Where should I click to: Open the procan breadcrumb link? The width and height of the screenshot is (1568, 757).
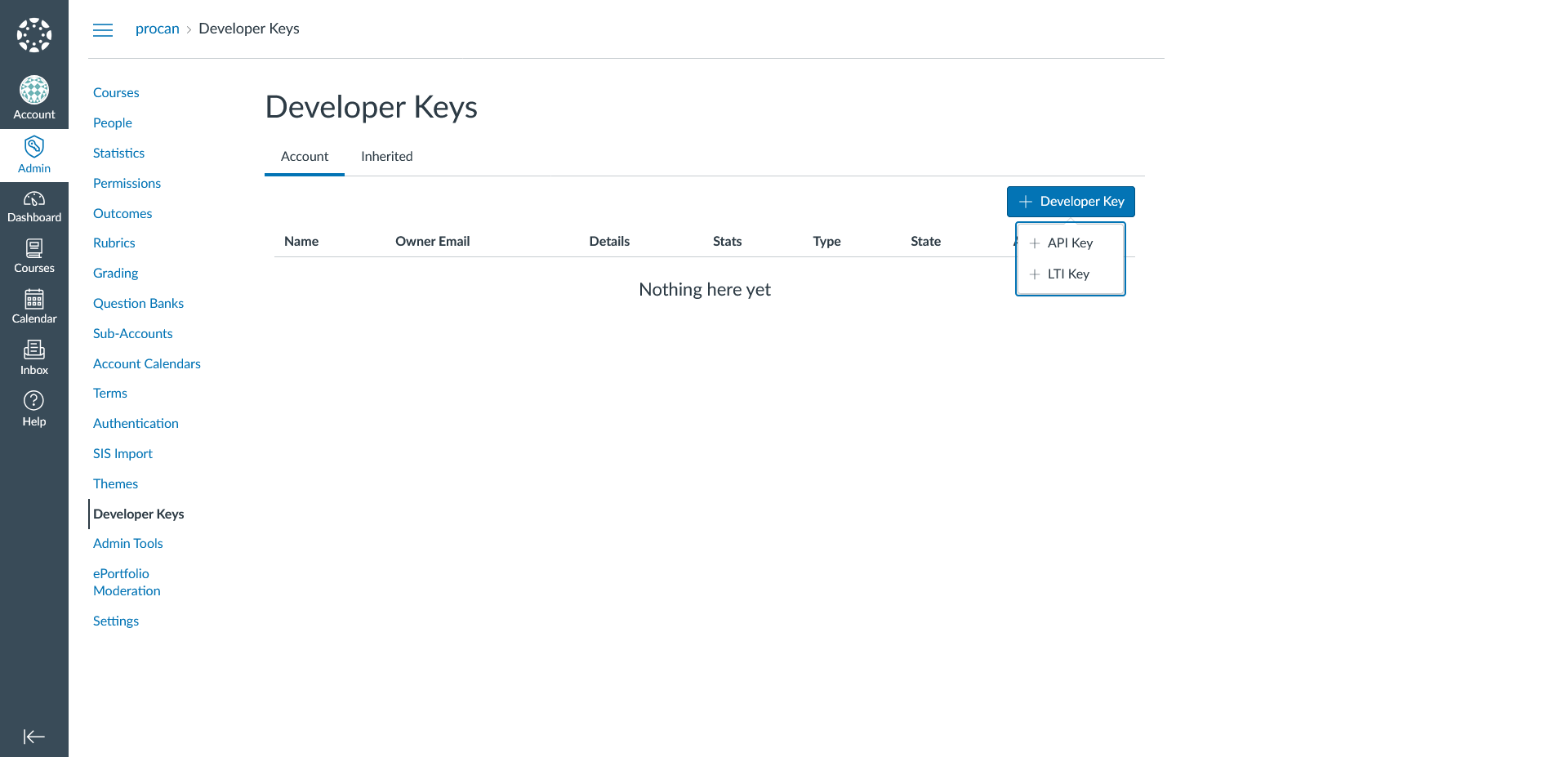pyautogui.click(x=158, y=29)
